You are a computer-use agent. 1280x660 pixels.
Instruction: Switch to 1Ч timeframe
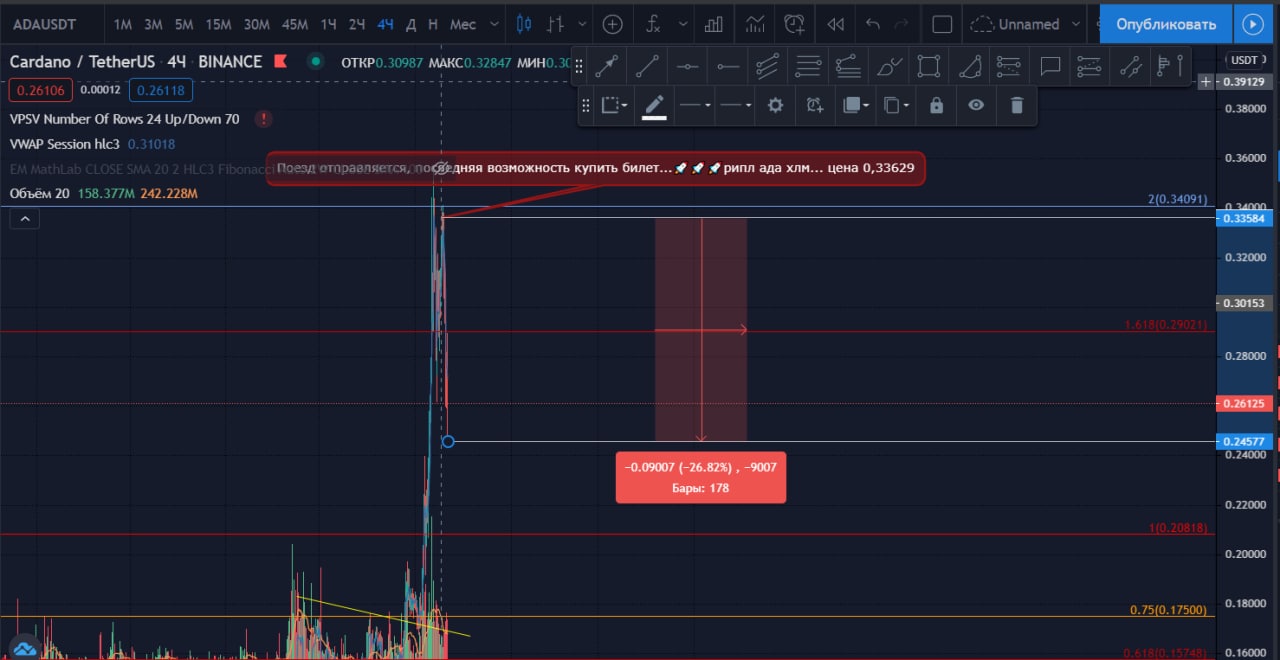[x=328, y=24]
